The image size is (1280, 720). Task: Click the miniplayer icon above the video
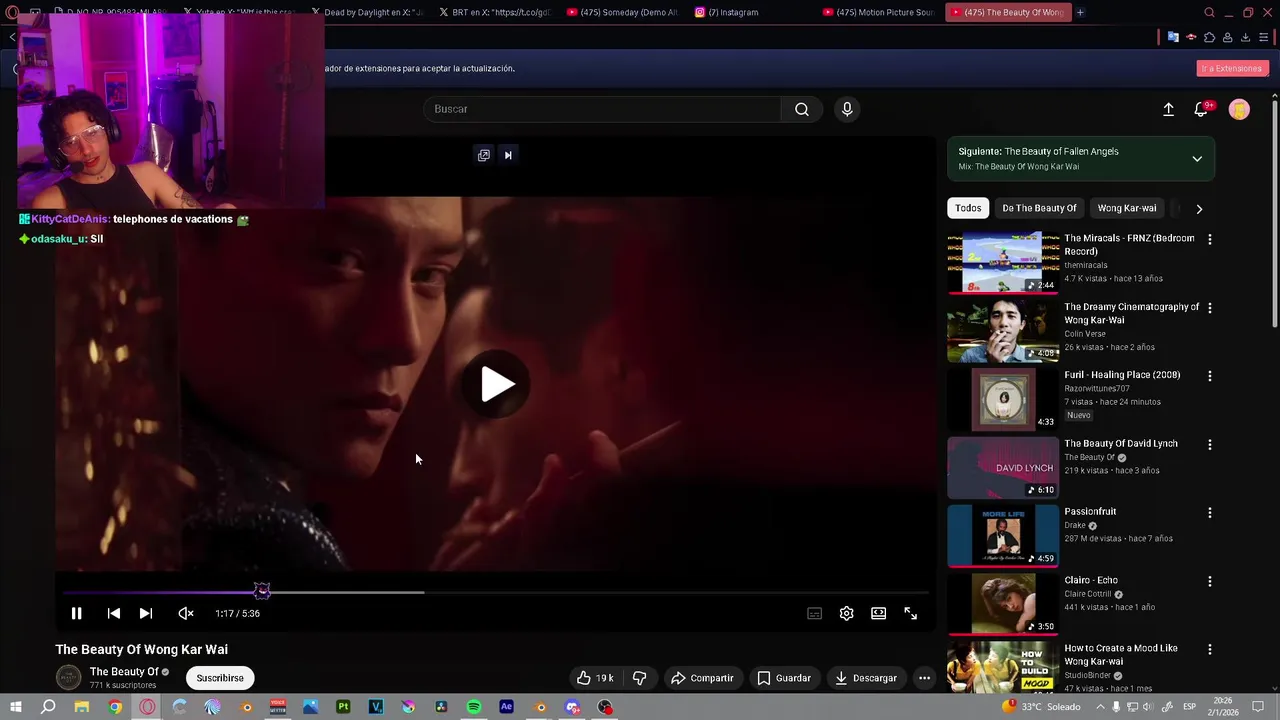(x=484, y=155)
